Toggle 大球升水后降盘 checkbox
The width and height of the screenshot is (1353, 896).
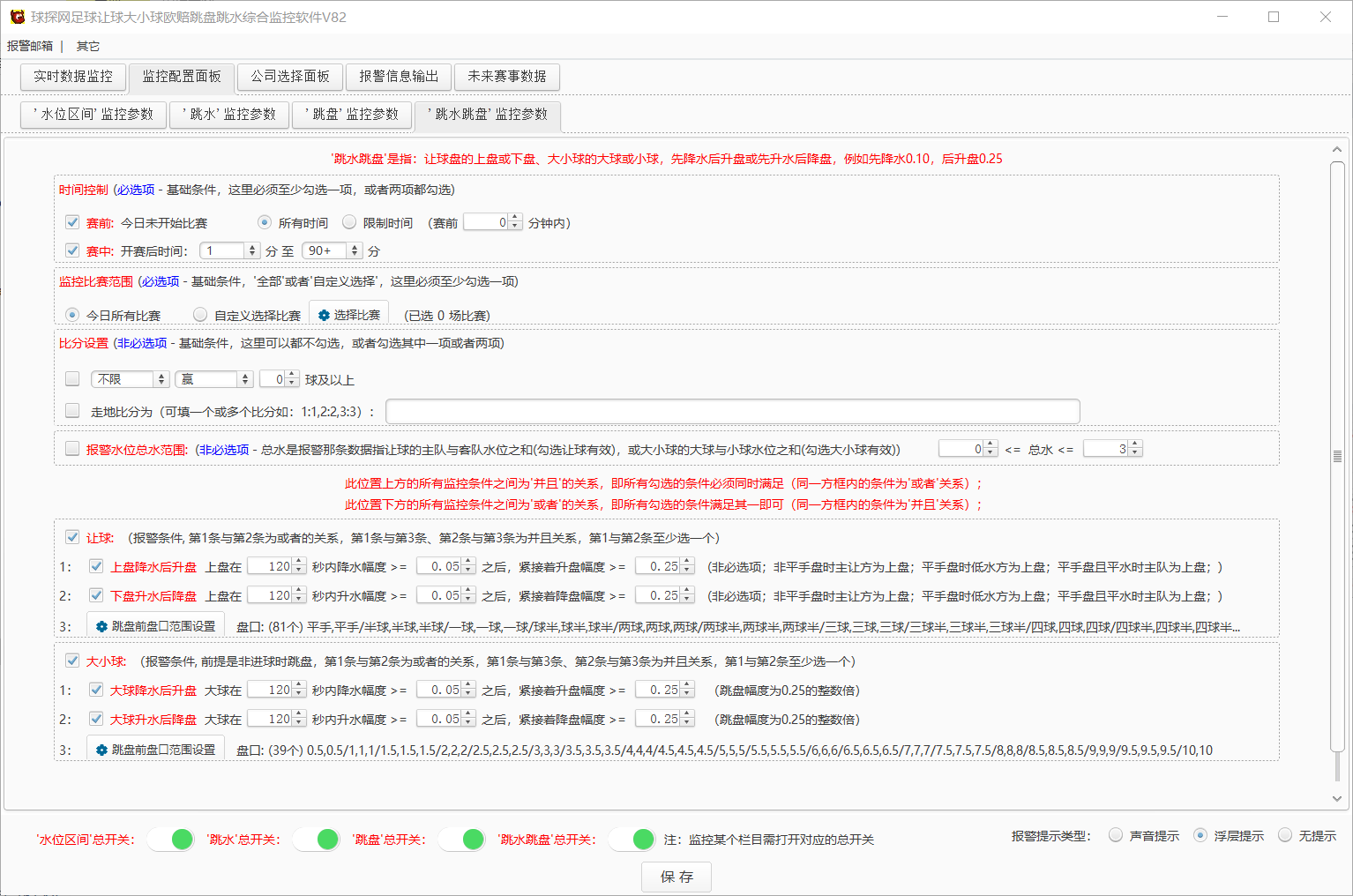tap(96, 719)
